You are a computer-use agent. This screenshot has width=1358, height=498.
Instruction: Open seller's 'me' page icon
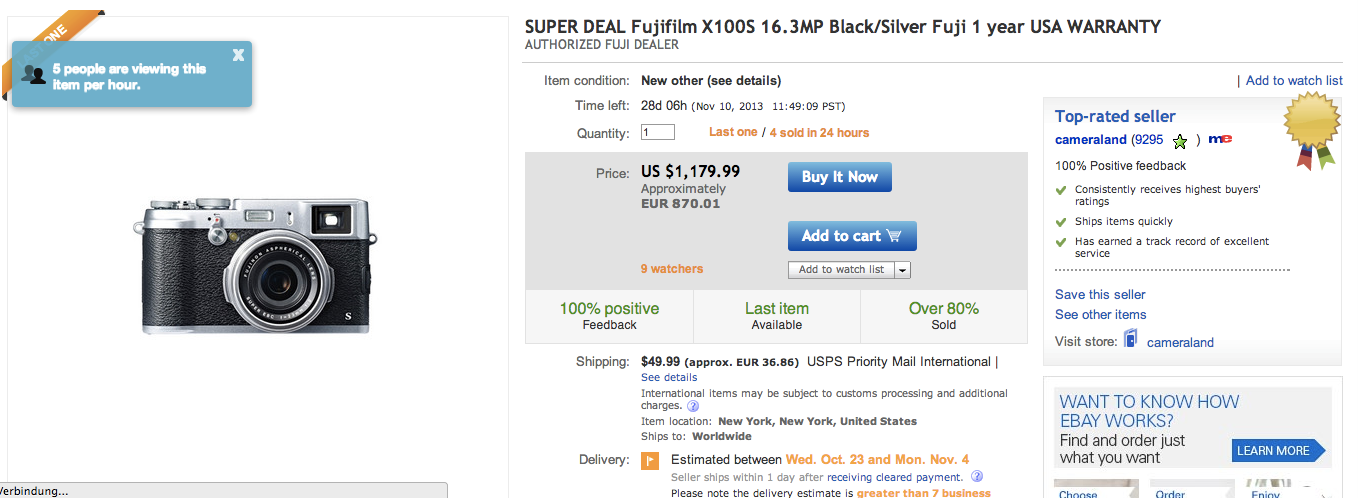[1220, 140]
